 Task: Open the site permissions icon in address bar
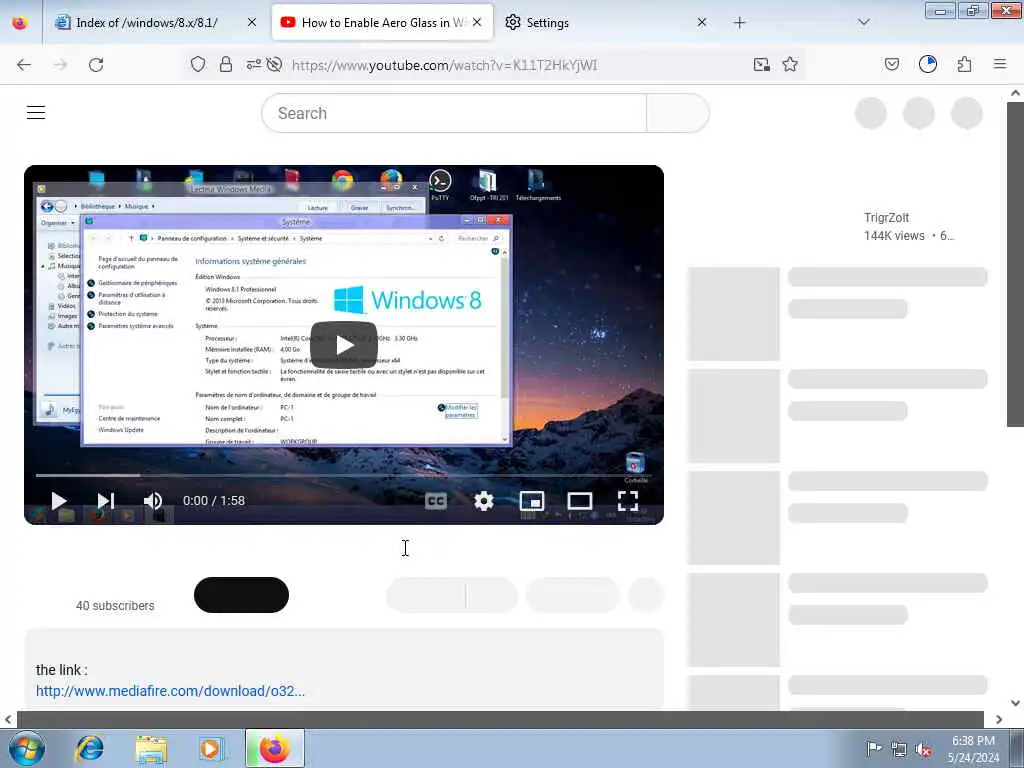pos(253,64)
